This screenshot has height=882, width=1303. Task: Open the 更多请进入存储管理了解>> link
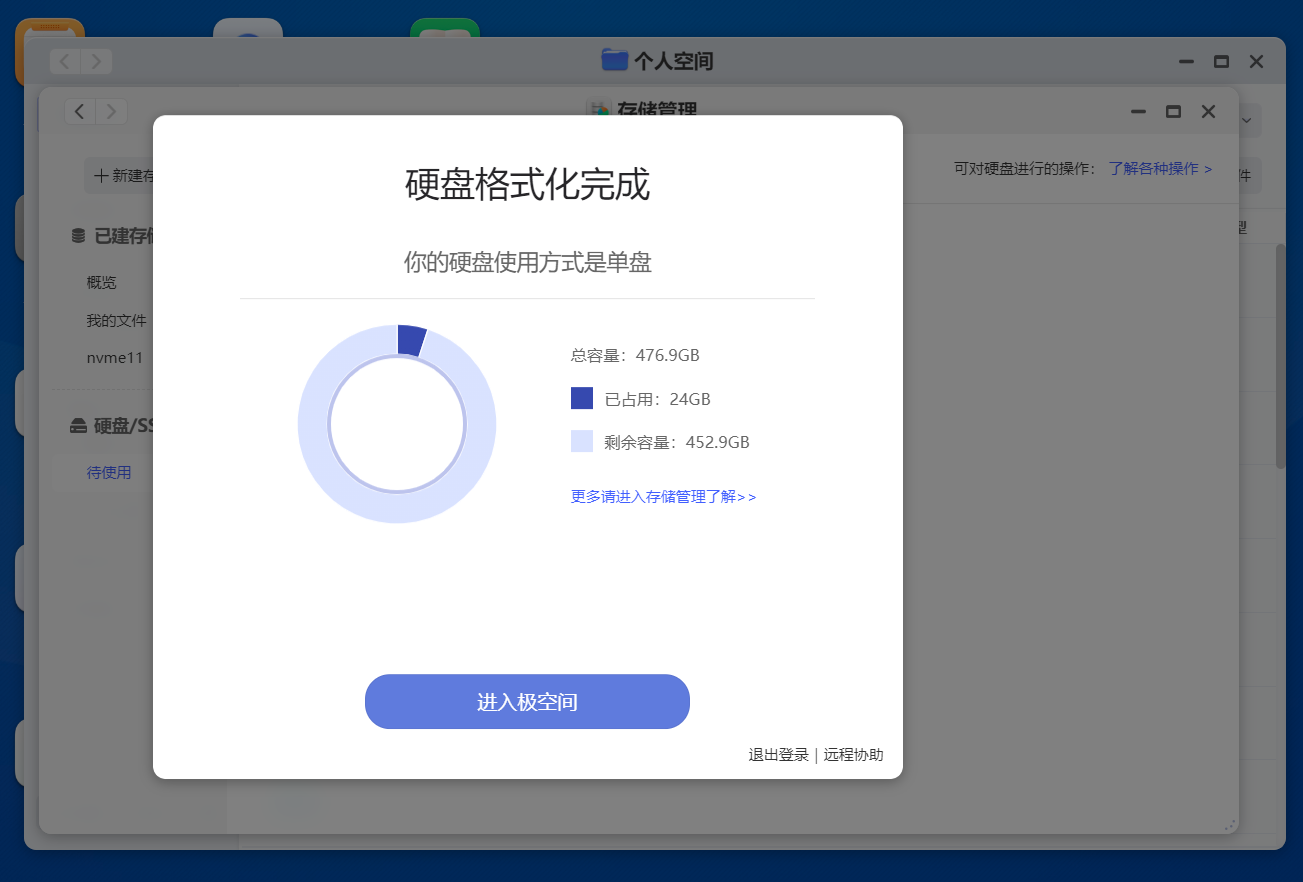pyautogui.click(x=664, y=497)
